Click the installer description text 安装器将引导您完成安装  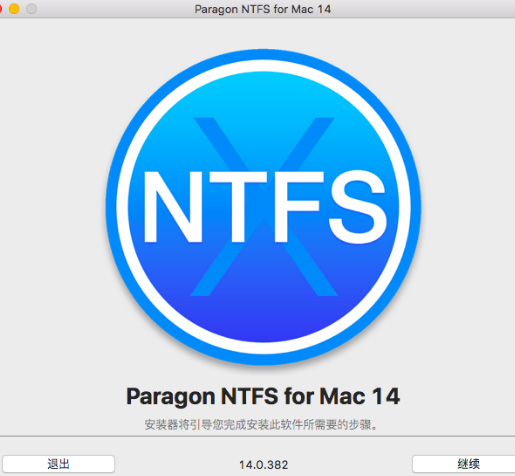coord(261,425)
